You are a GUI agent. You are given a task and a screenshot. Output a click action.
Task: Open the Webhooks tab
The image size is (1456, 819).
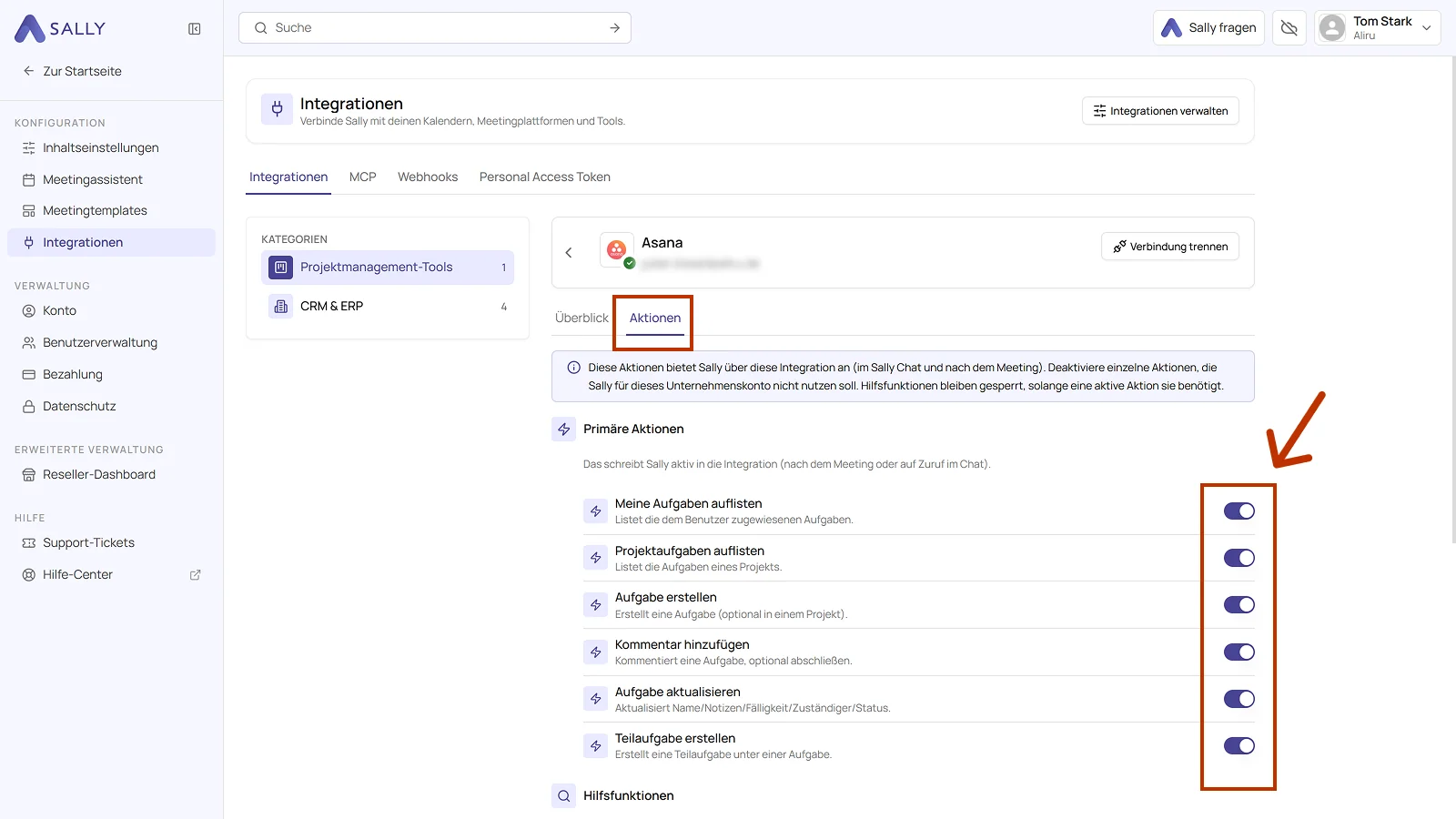click(x=428, y=177)
